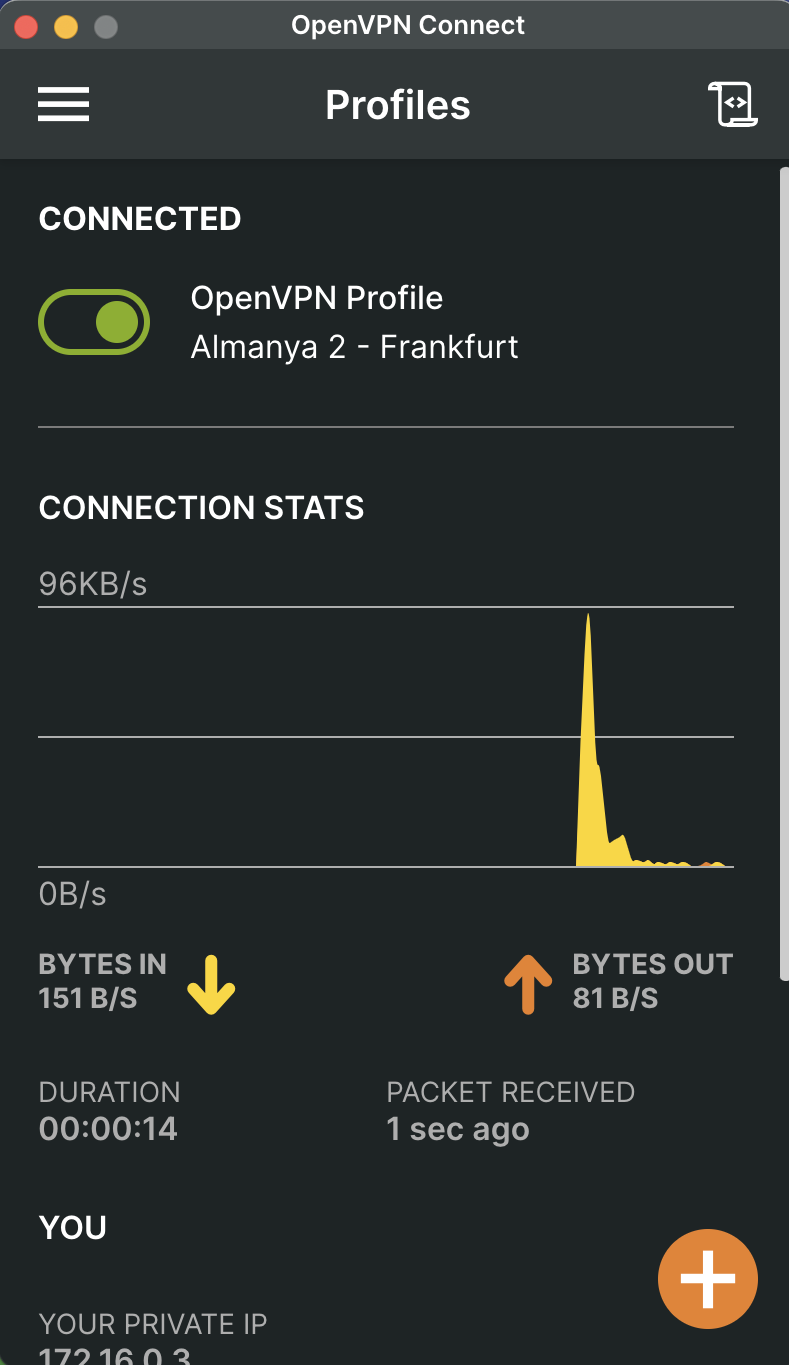Minimize the OpenVPN Connect window
This screenshot has height=1365, width=789.
pyautogui.click(x=65, y=27)
